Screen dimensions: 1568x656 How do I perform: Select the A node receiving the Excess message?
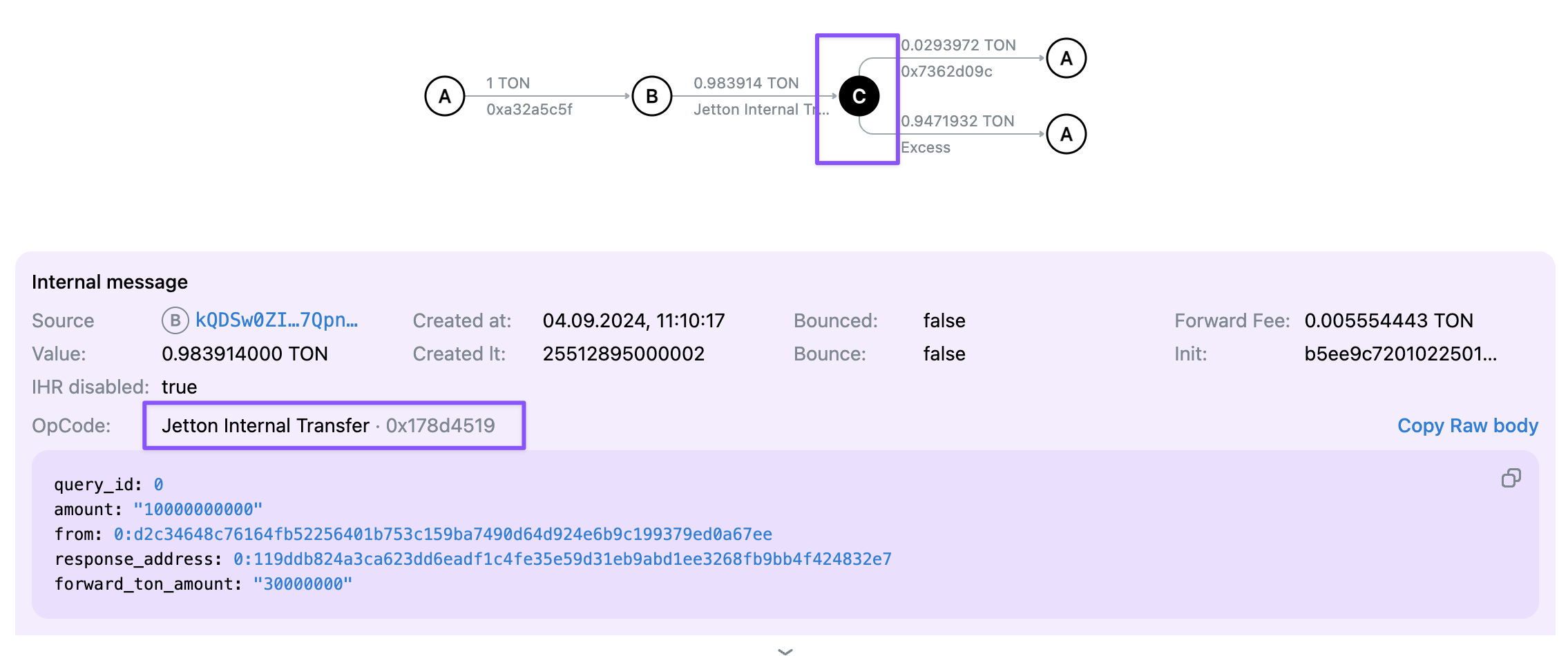point(1066,135)
